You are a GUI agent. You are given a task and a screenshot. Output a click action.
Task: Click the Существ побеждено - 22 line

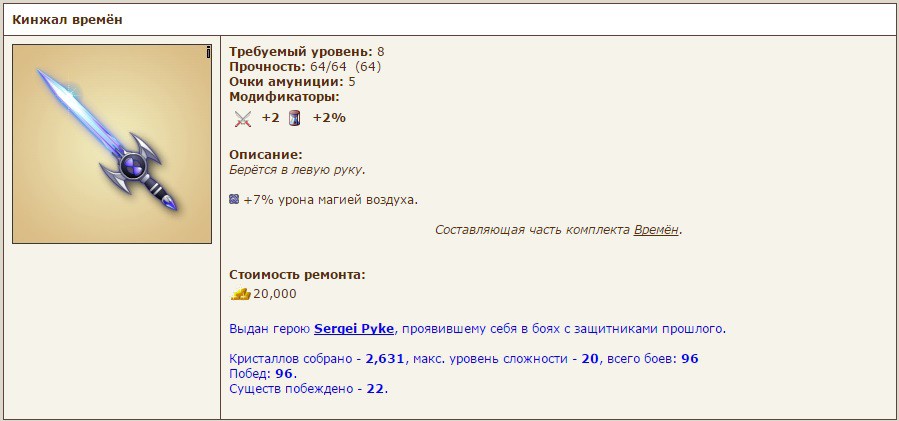308,389
